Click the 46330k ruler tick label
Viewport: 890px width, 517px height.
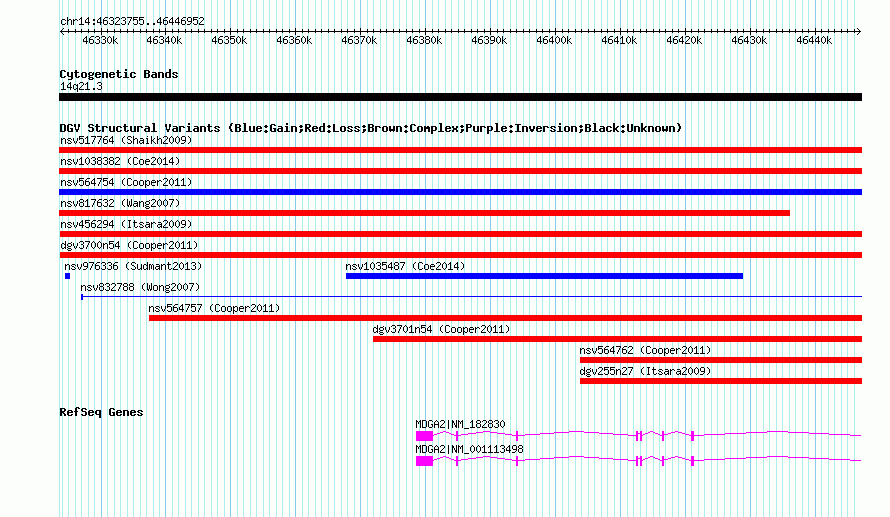coord(100,40)
